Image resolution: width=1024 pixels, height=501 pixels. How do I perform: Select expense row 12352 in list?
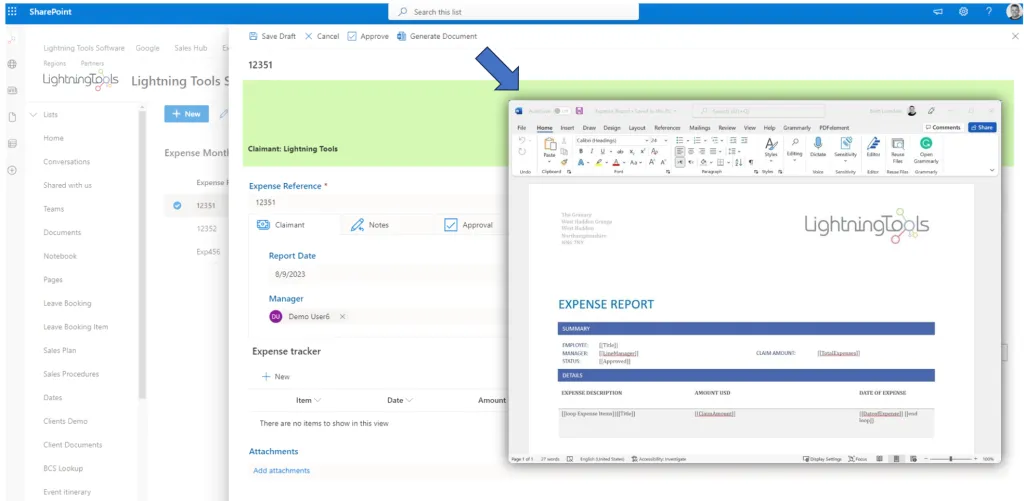[x=206, y=229]
